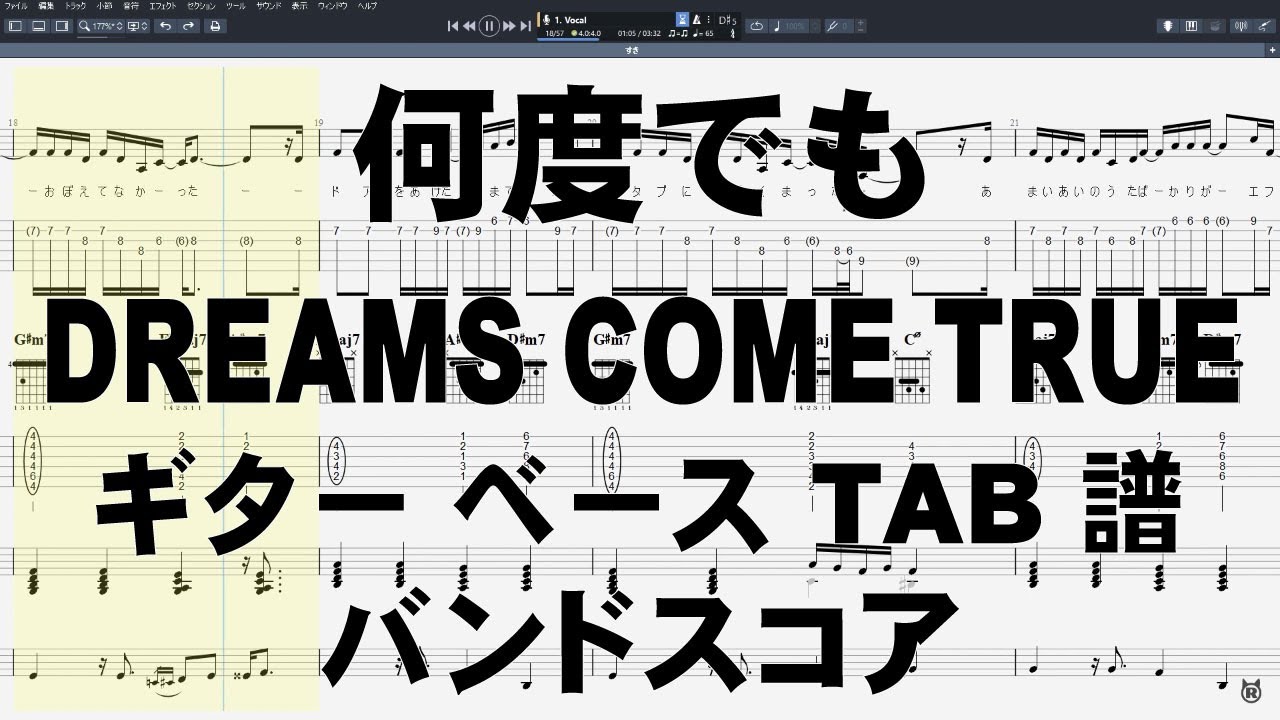
Task: Open the 小節 menu
Action: (x=105, y=6)
